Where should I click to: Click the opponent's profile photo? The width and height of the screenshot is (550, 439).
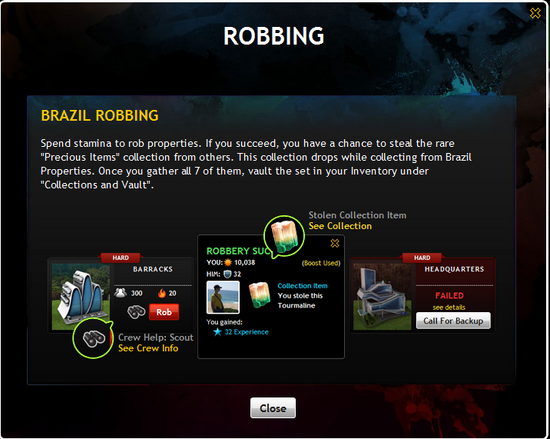tap(223, 297)
